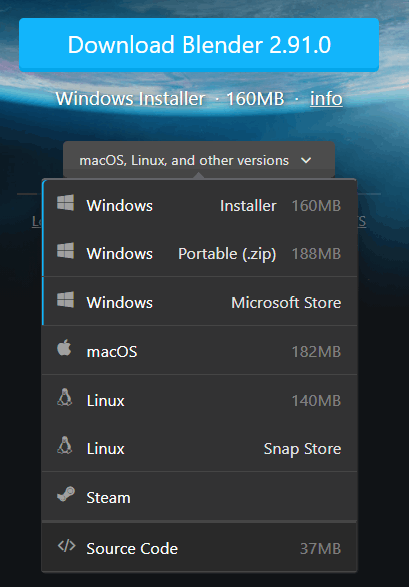Click the Apple logo icon for macOS

[x=64, y=348]
